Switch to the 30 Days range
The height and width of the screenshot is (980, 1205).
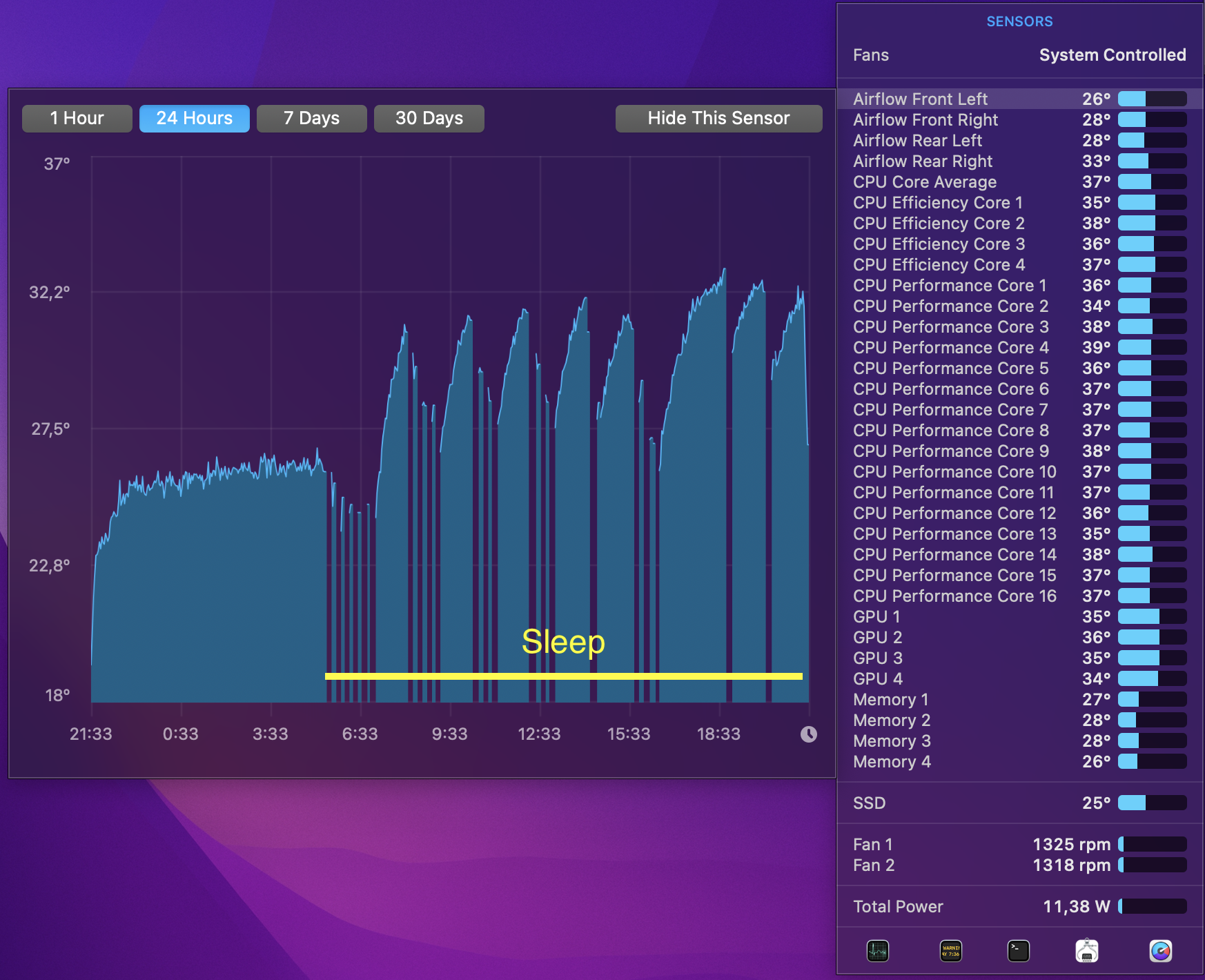pos(429,118)
